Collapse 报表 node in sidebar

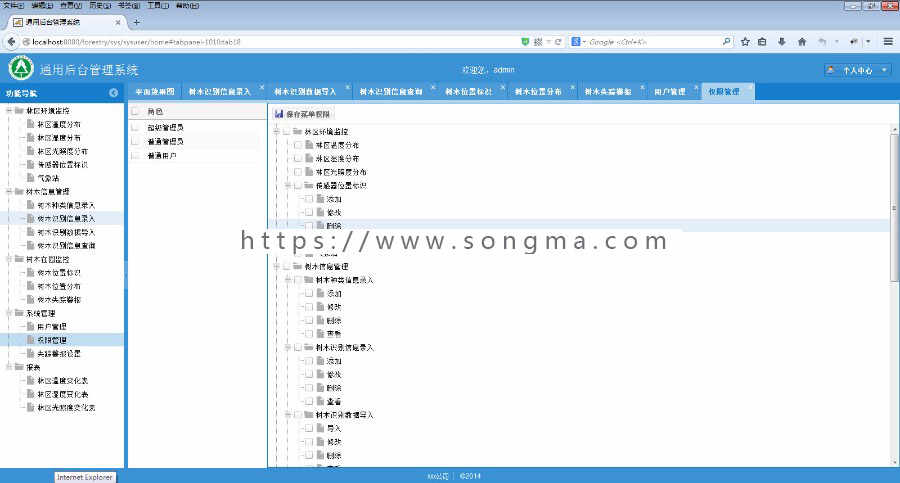(x=9, y=367)
